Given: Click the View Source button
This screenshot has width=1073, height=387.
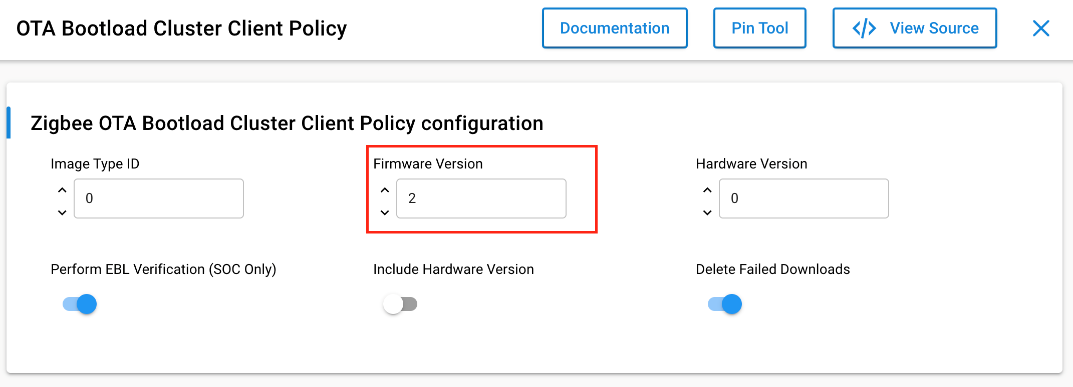Looking at the screenshot, I should click(915, 28).
